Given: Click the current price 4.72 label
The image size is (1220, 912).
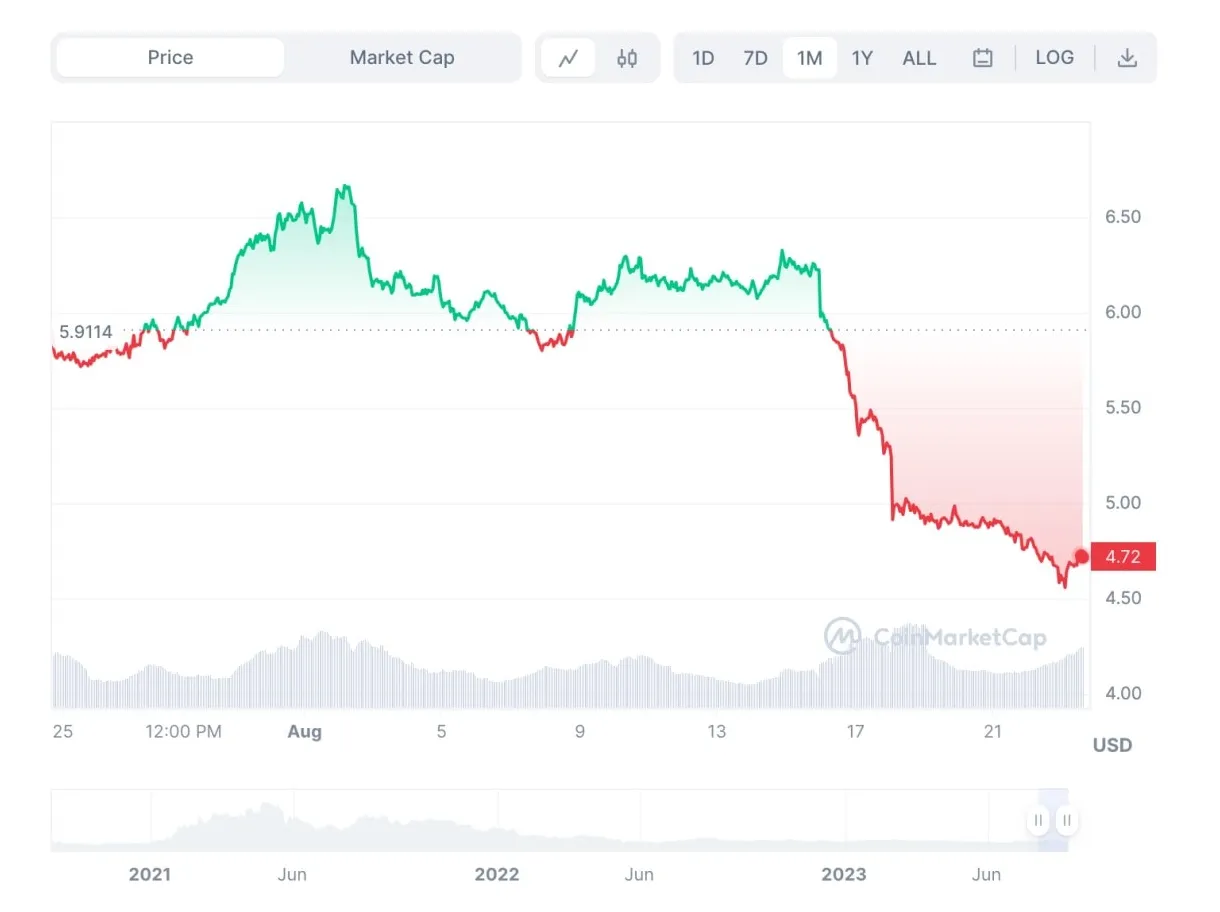Looking at the screenshot, I should (1123, 557).
